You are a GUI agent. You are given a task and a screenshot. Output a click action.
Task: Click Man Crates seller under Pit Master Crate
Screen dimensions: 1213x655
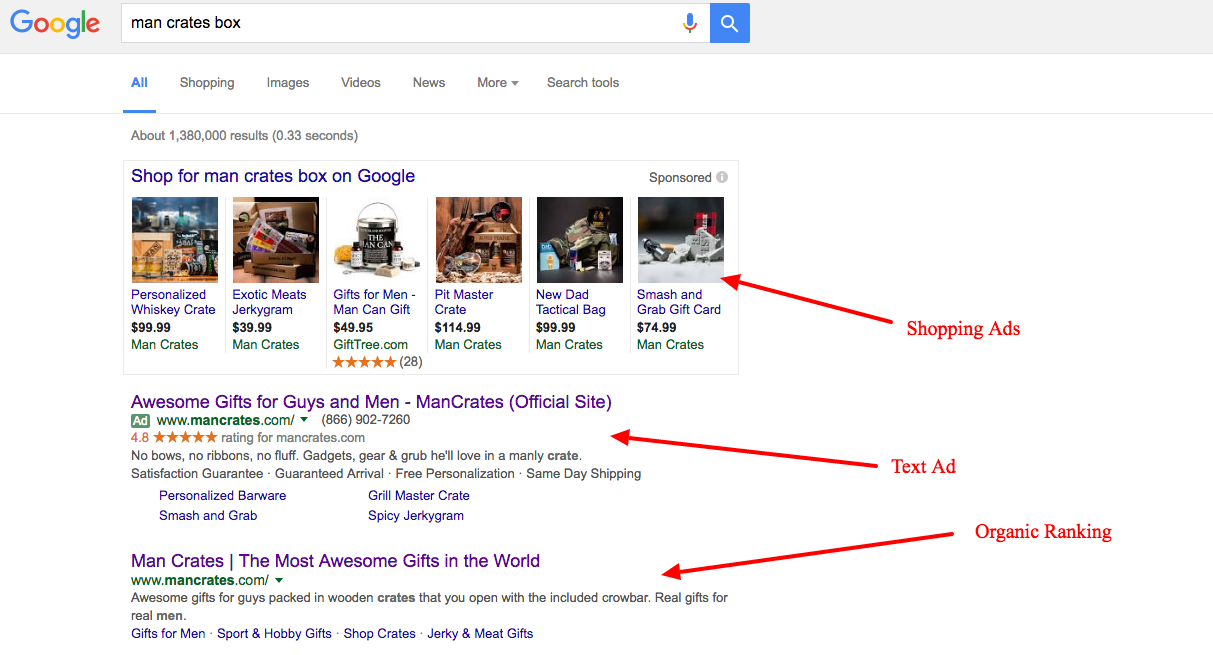468,345
